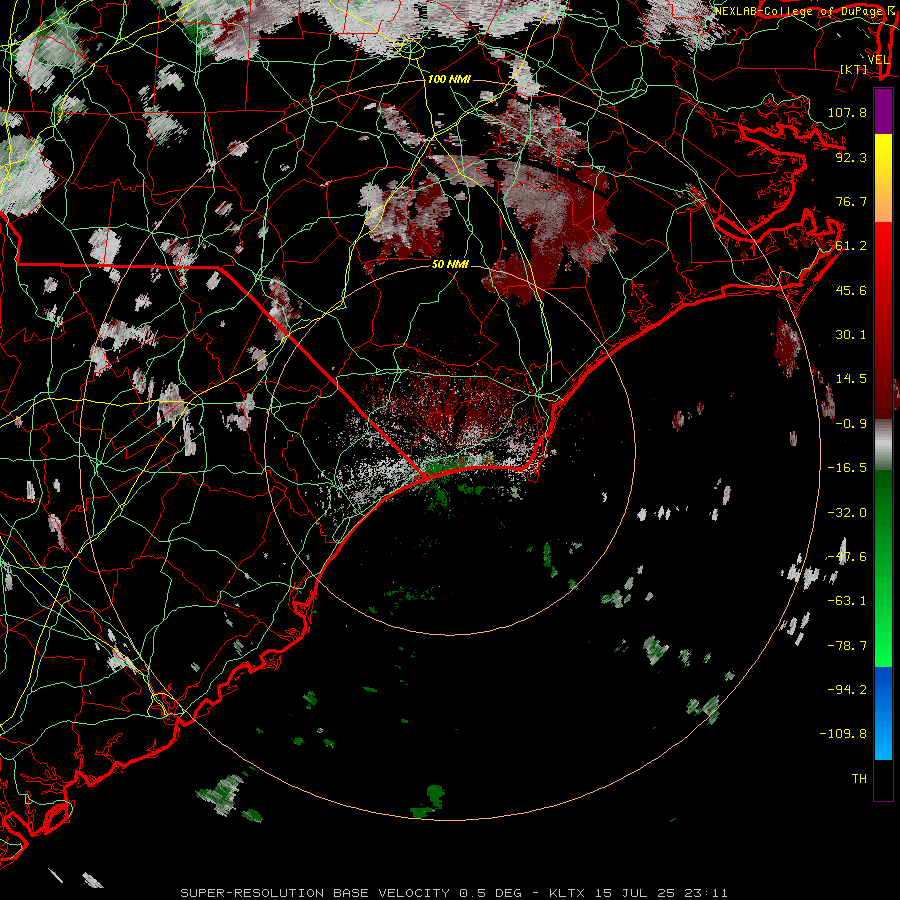Click the -78.7 scale value

847,645
